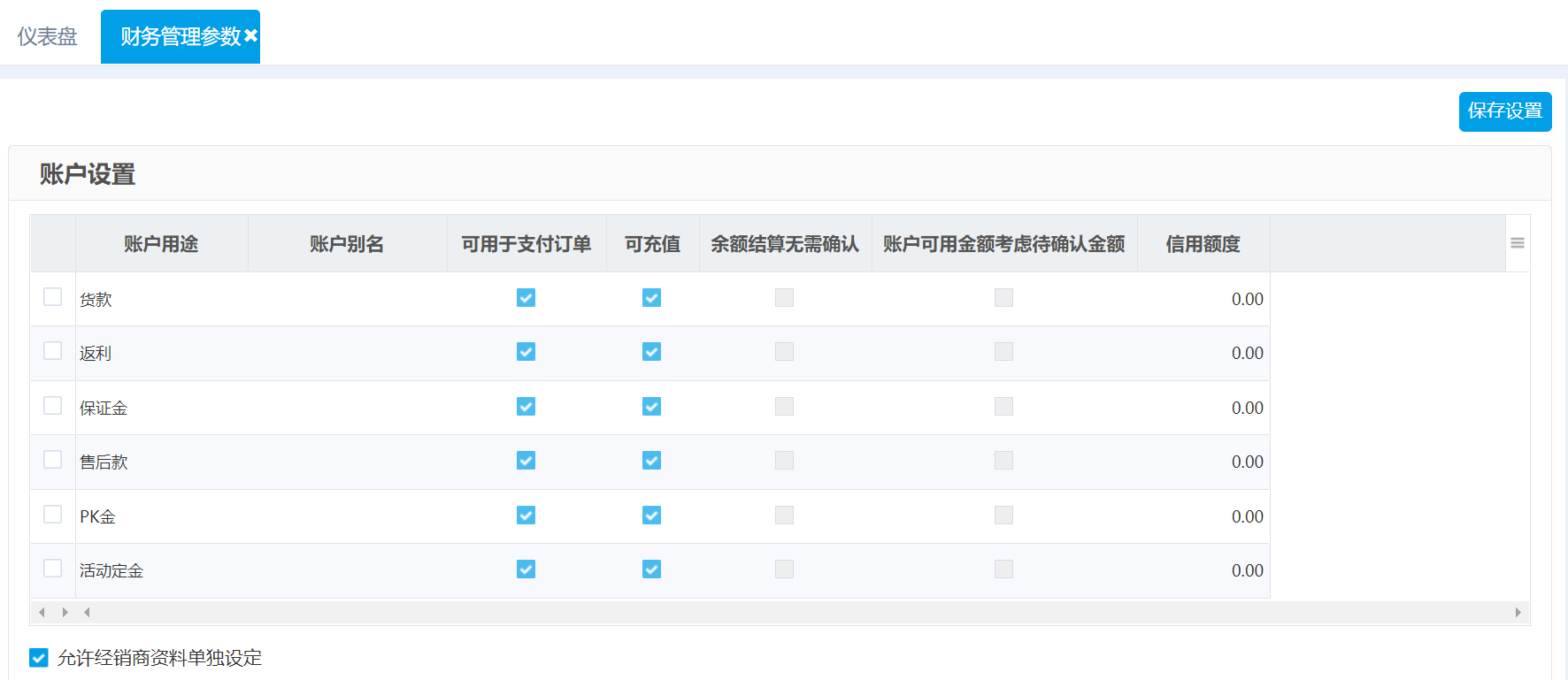Select the row checkbox for 售后款
This screenshot has height=680, width=1568.
point(53,460)
